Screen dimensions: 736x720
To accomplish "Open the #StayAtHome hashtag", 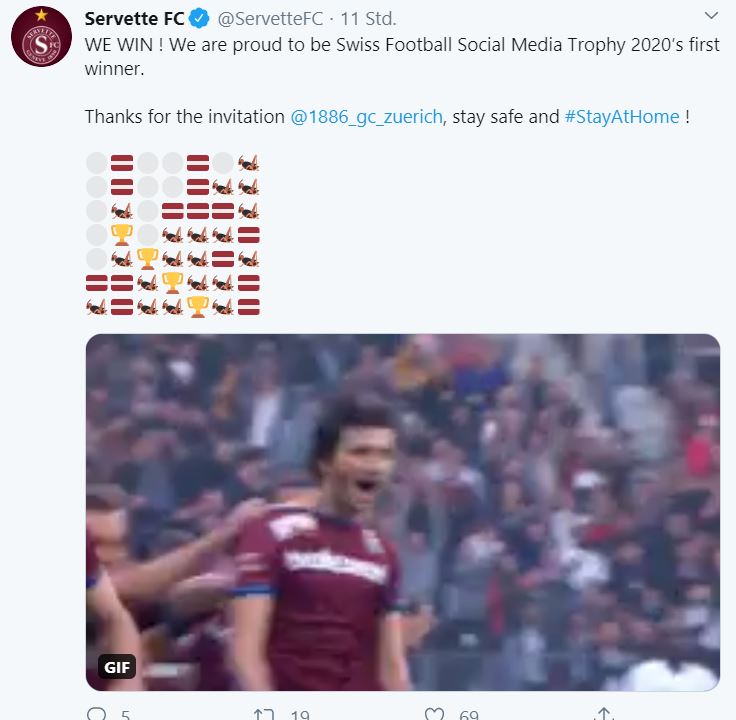I will (622, 117).
